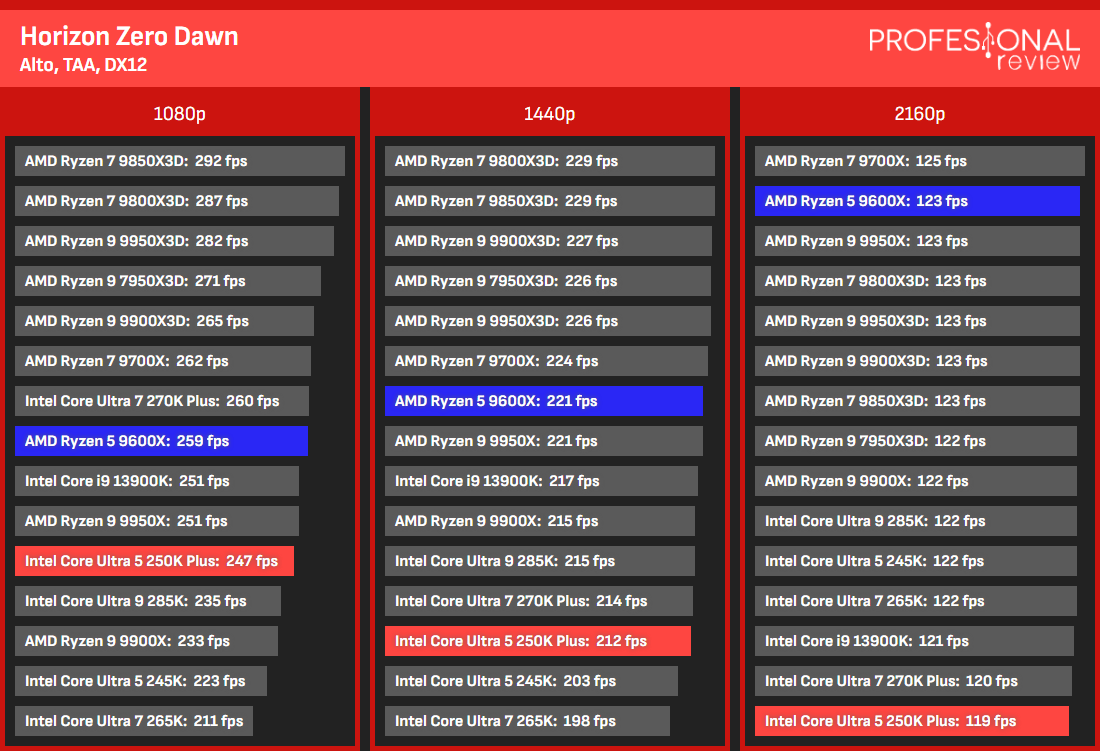Select red Core Ultra 5 250K Plus 247 fps

point(154,560)
